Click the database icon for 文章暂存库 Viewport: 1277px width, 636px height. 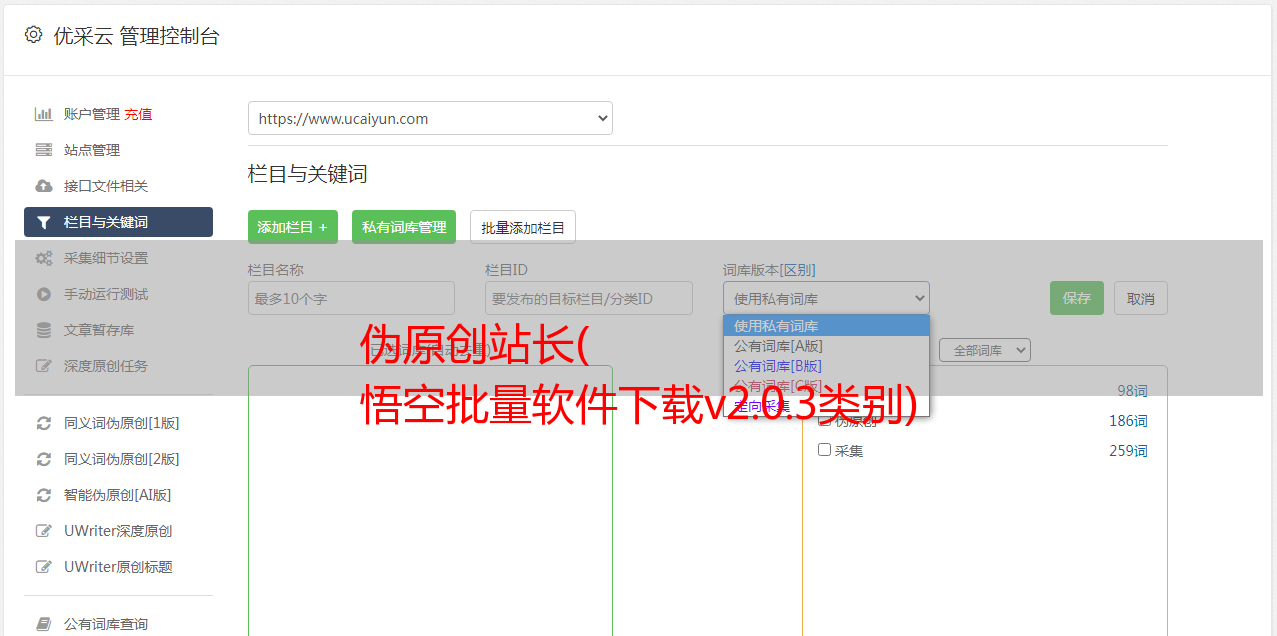point(44,330)
